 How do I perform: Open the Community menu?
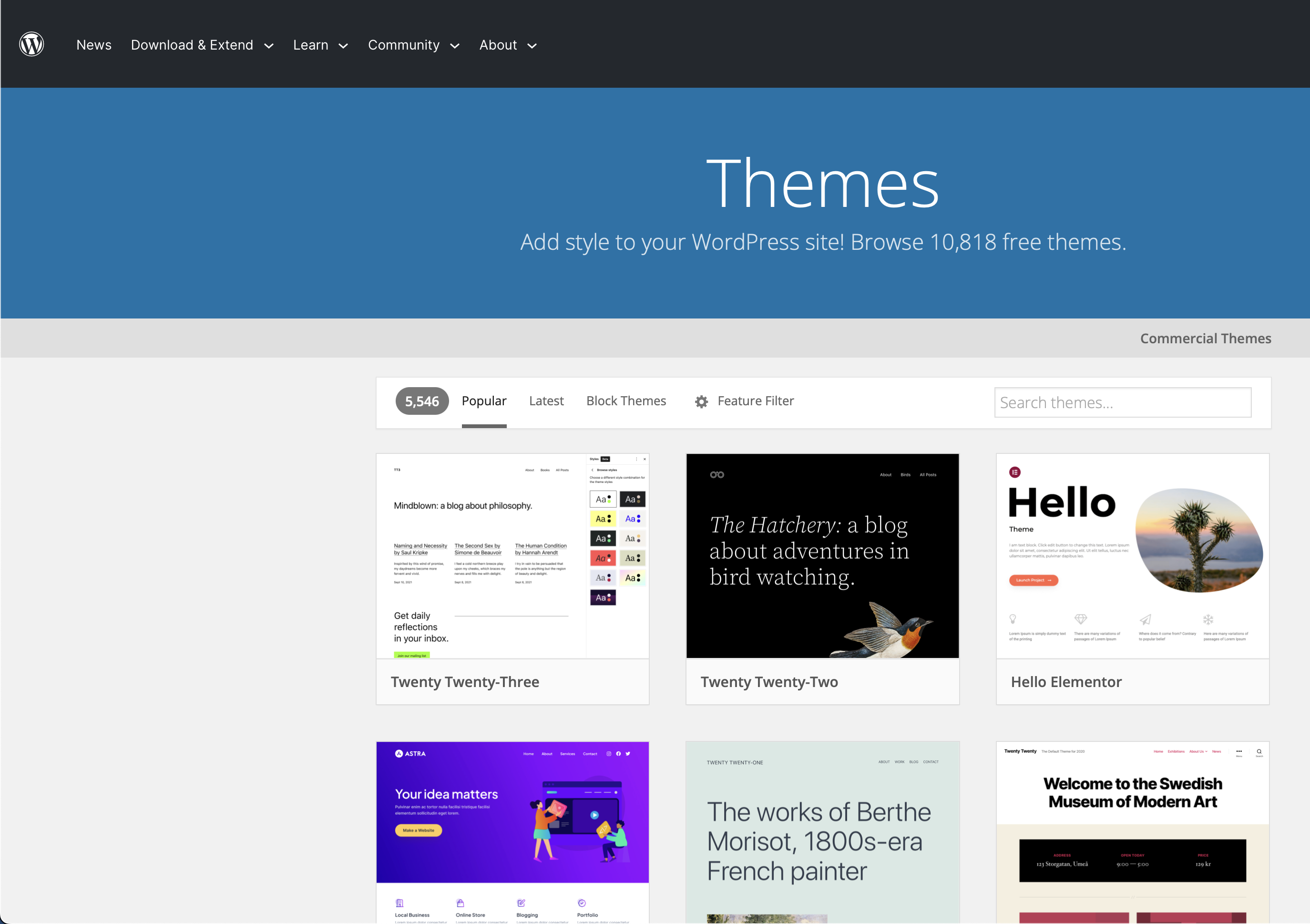pyautogui.click(x=403, y=45)
